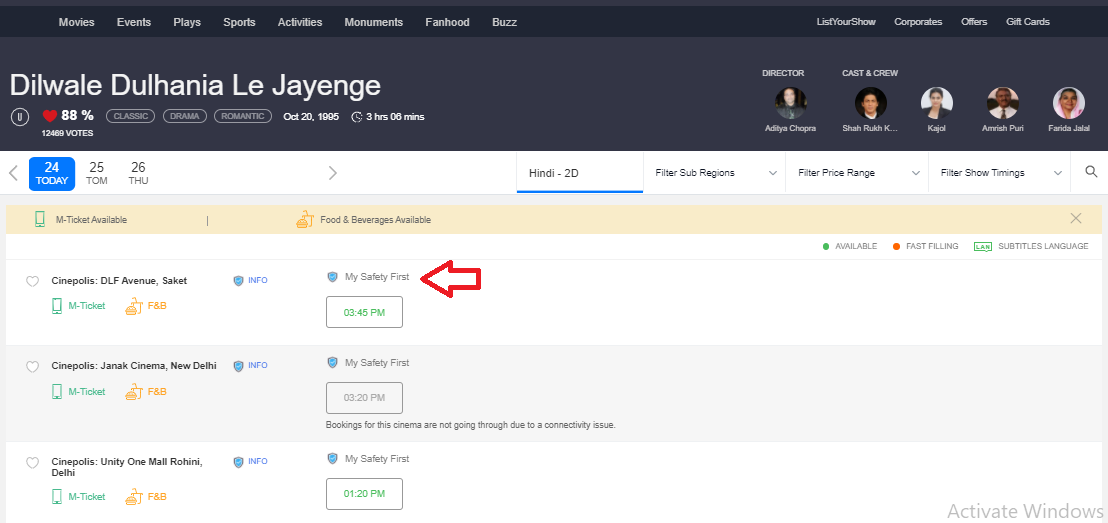Click My Safety First shield for Unity One Mall
The width and height of the screenshot is (1108, 523).
coord(332,459)
